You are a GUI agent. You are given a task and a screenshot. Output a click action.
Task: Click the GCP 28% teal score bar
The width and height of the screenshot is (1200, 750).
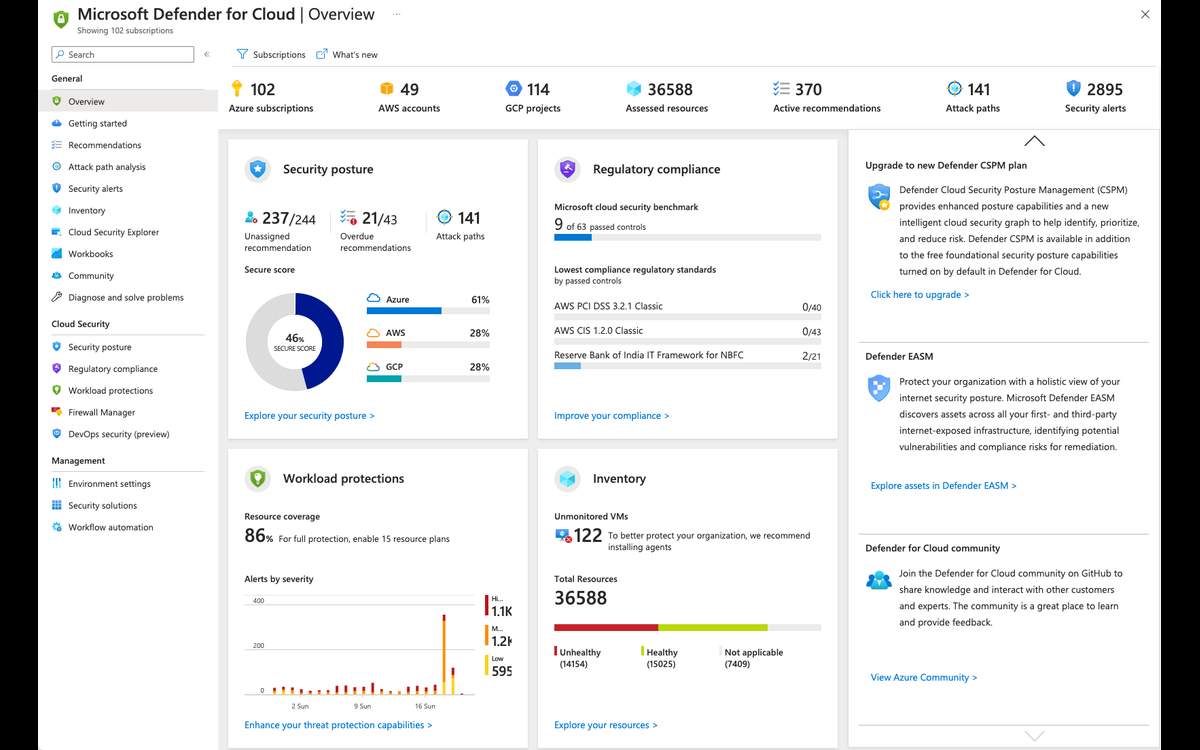(x=428, y=378)
